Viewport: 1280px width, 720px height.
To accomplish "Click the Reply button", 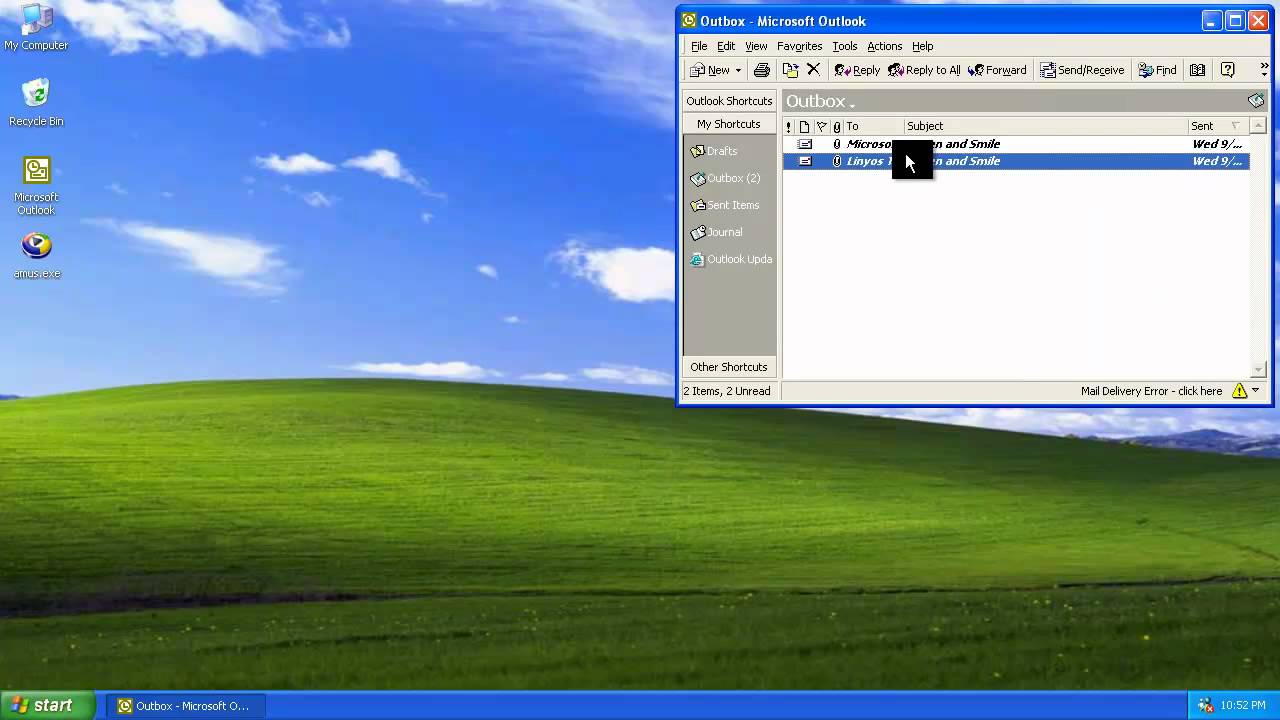I will tap(858, 70).
